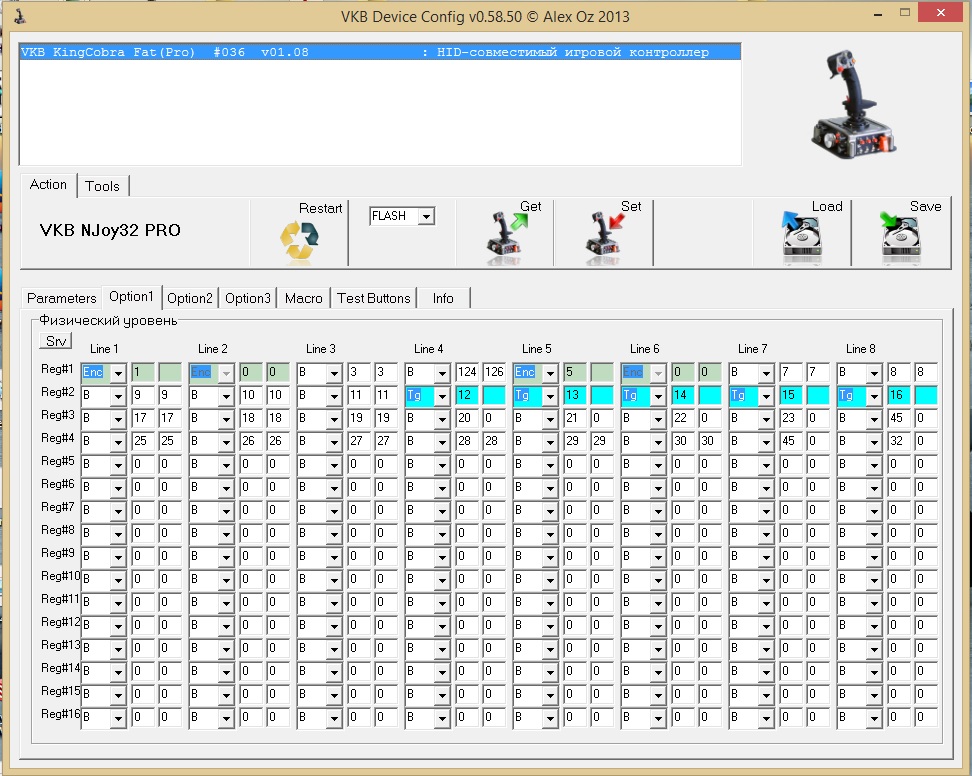The image size is (972, 776).
Task: Open the Option3 tab
Action: coord(248,298)
